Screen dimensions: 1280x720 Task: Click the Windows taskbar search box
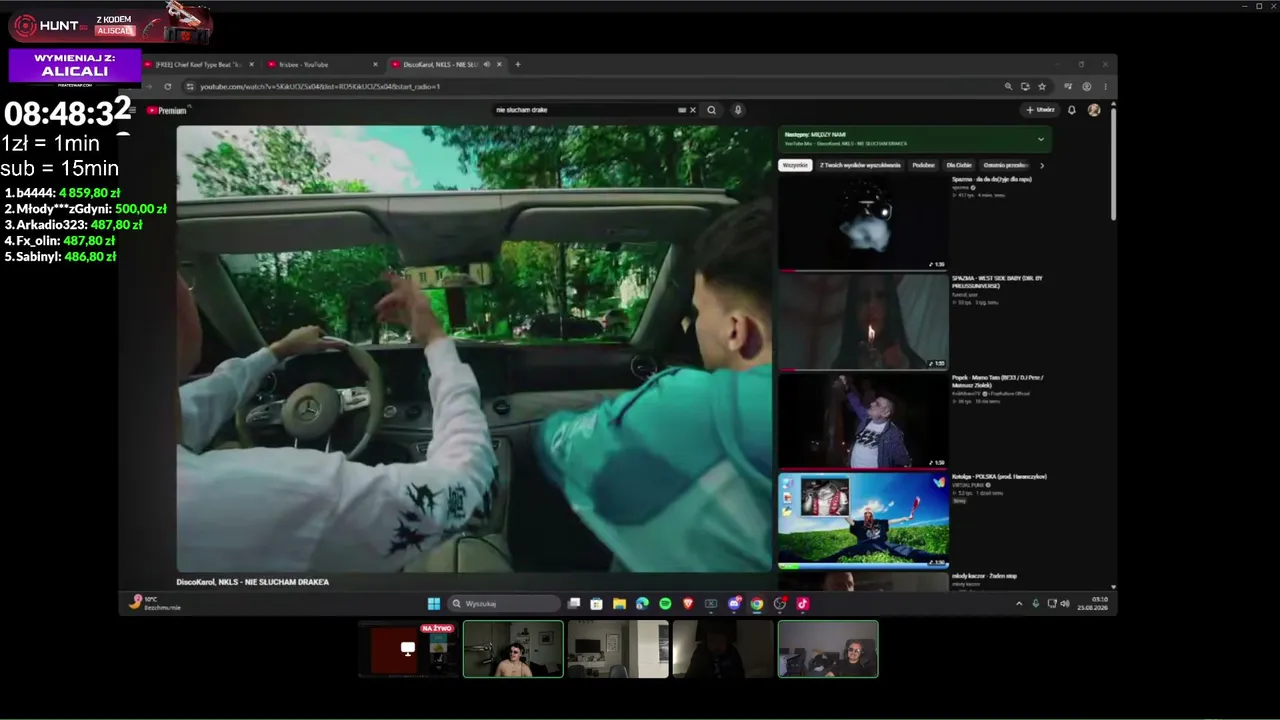504,603
